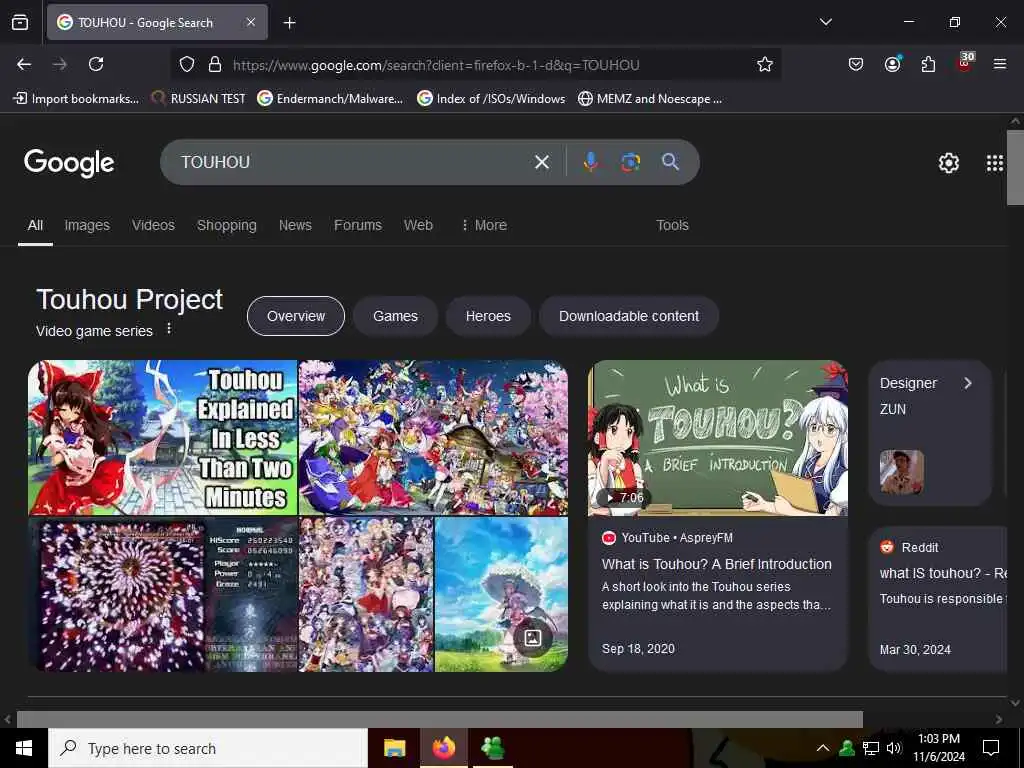Expand the More search filters
The width and height of the screenshot is (1024, 768).
coord(484,225)
